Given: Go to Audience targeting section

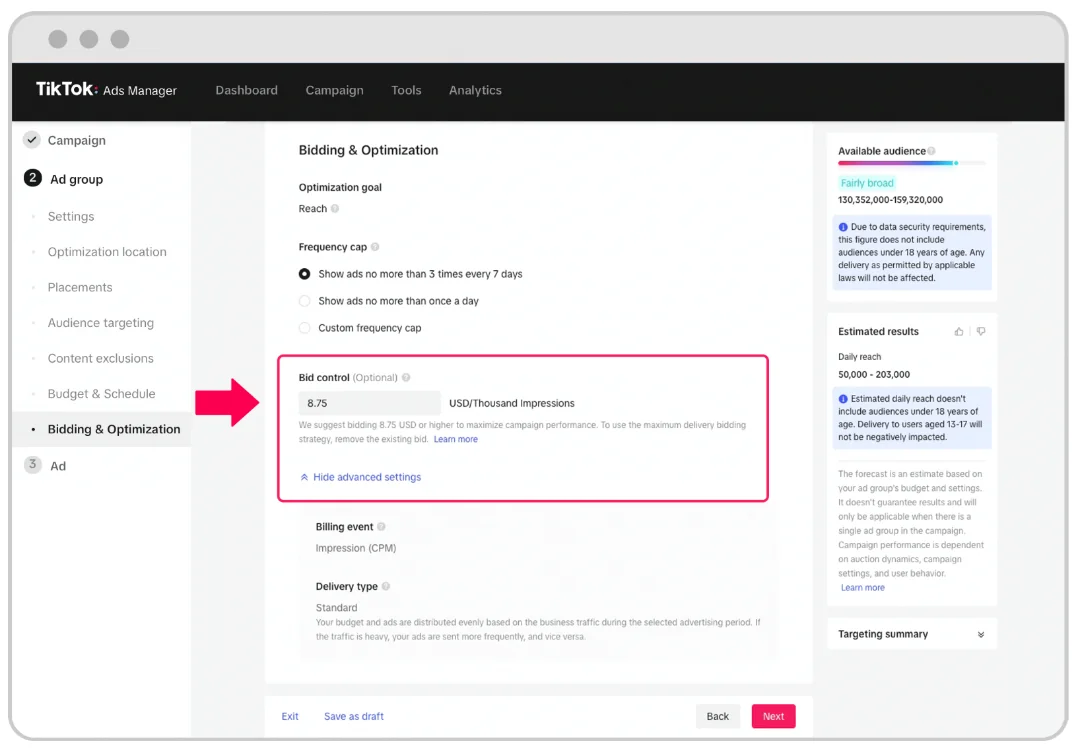Looking at the screenshot, I should click(x=101, y=322).
